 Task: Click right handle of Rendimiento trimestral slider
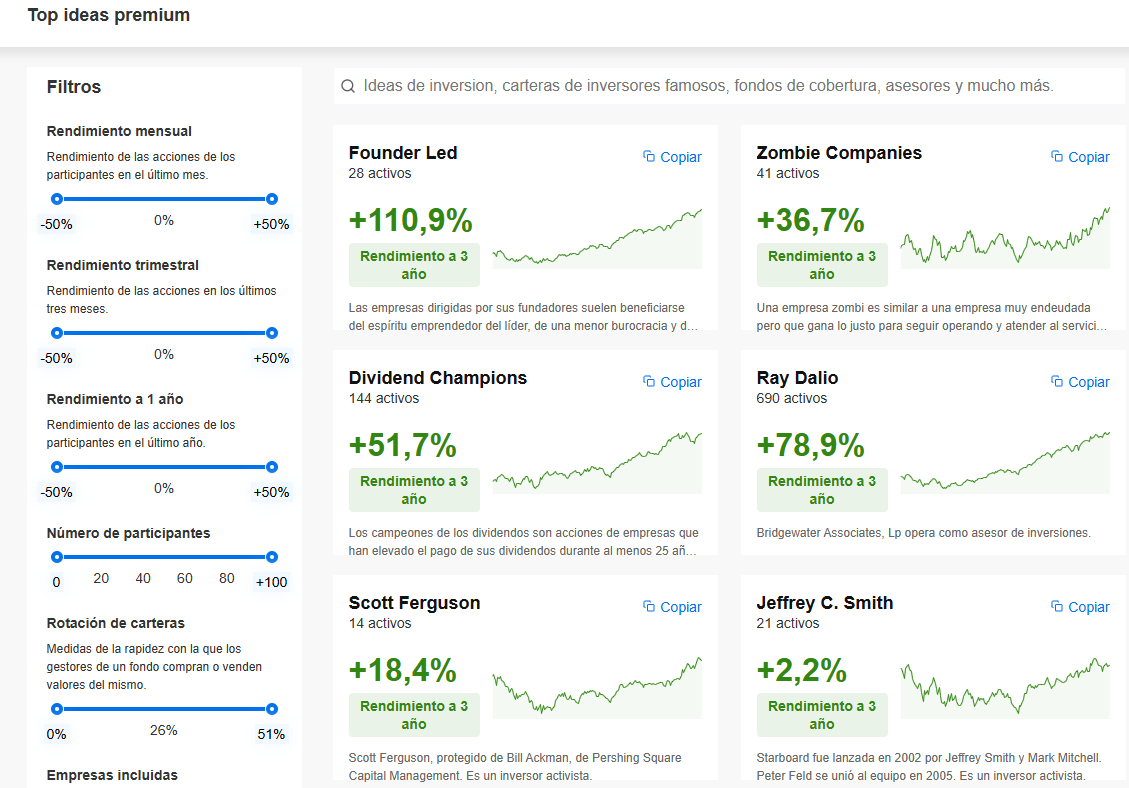tap(271, 333)
